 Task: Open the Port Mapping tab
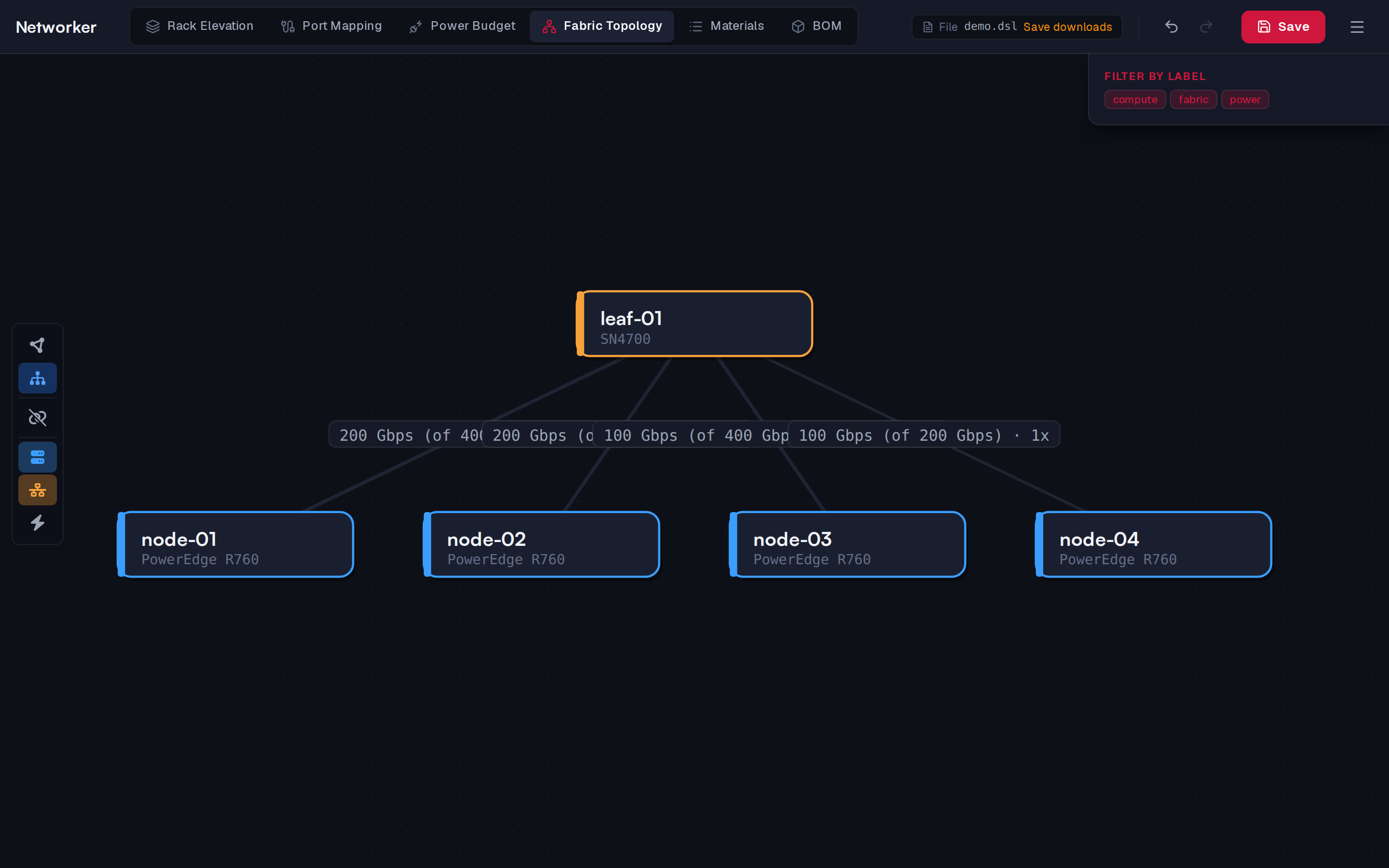(x=331, y=27)
